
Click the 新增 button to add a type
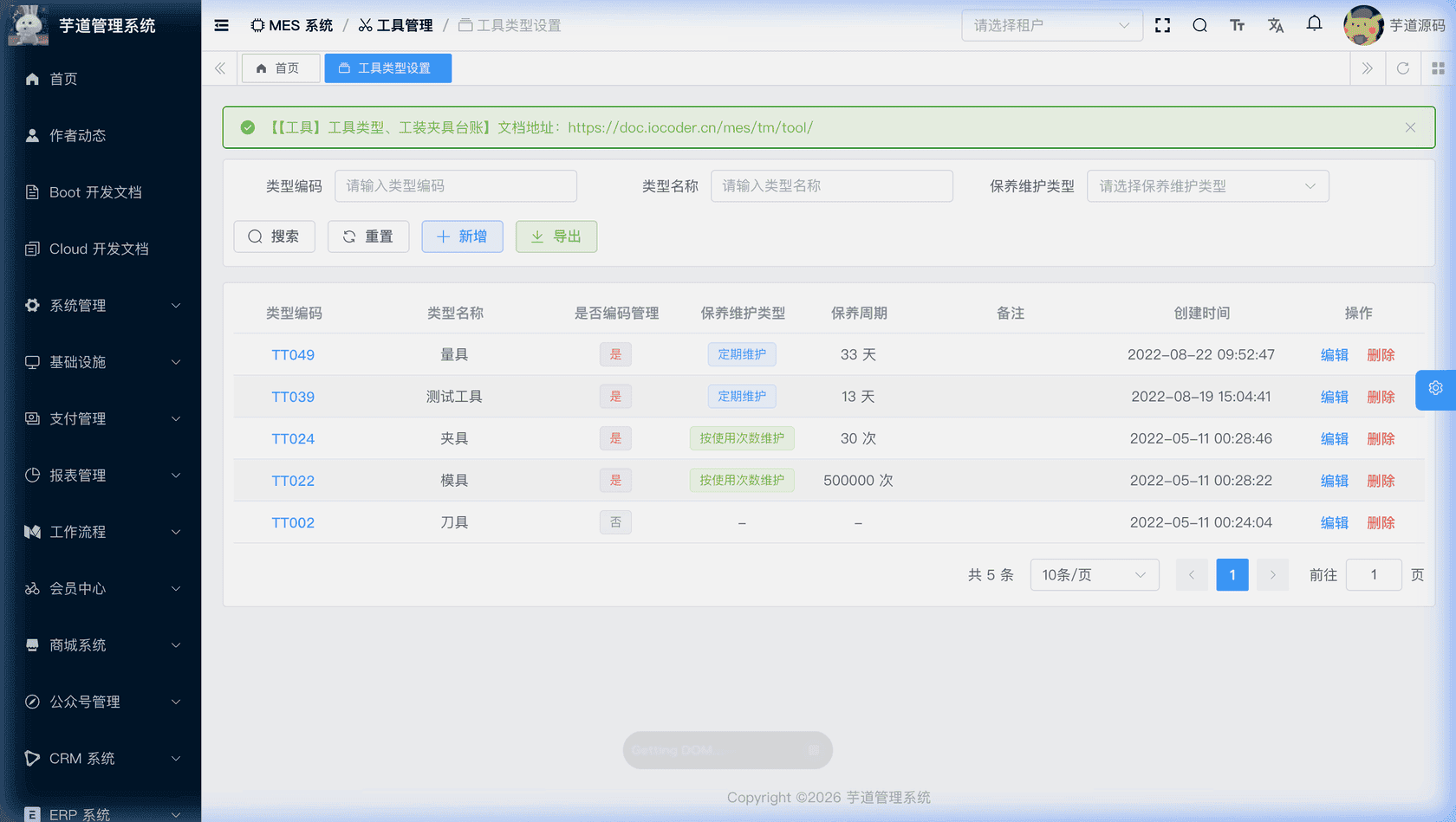[x=462, y=236]
